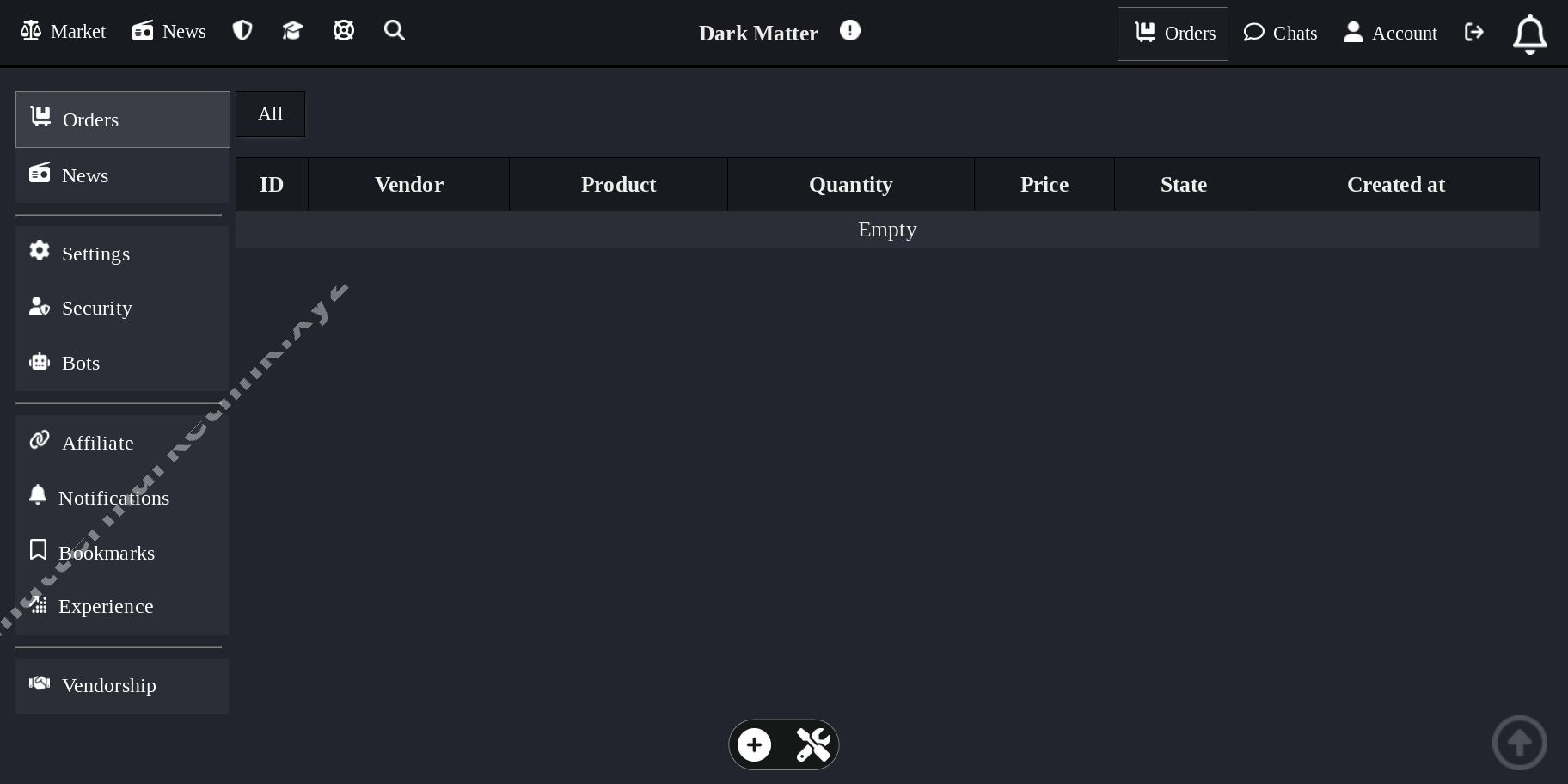Open the Market menu item
The image size is (1568, 784).
point(63,31)
